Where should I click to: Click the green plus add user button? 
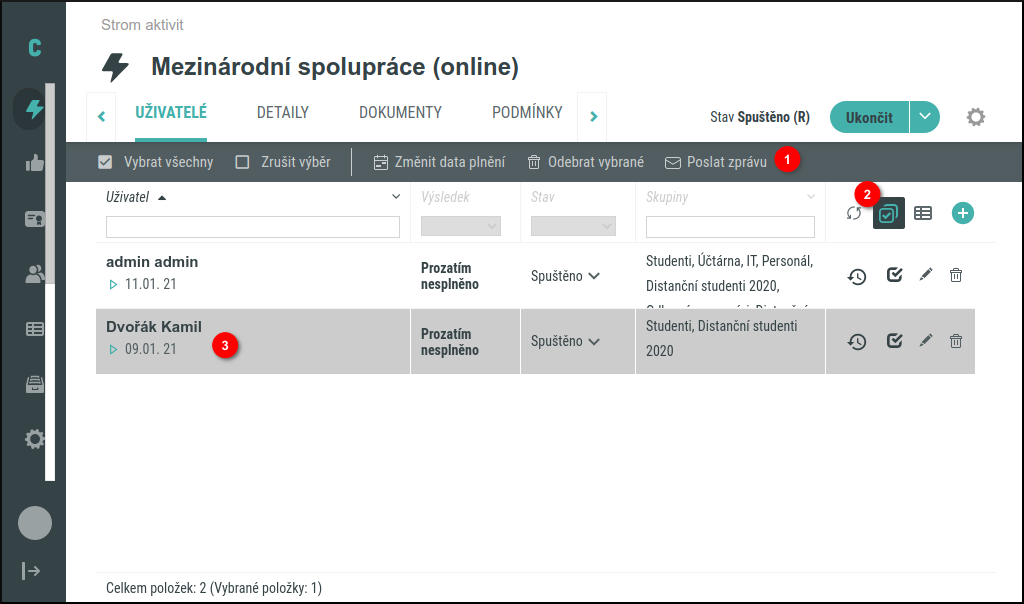coord(962,212)
